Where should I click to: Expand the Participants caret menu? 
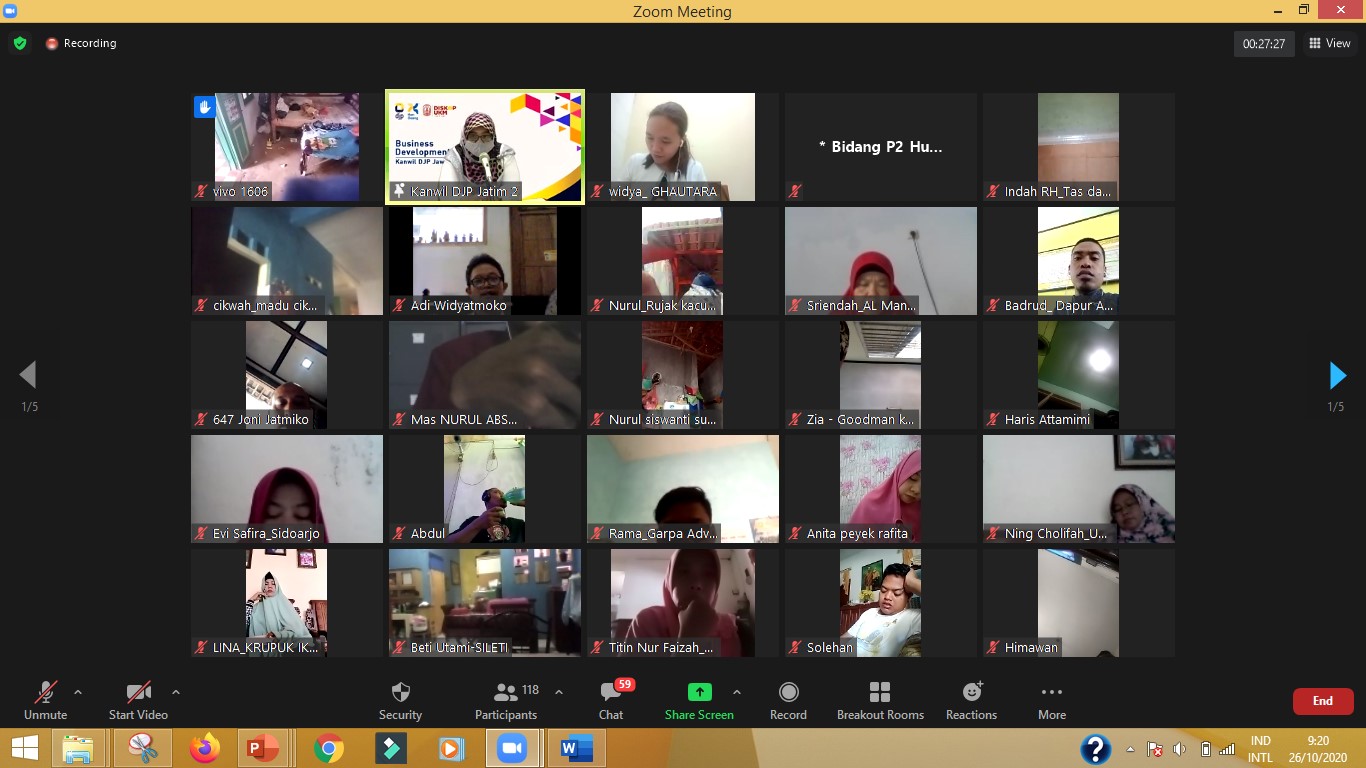click(559, 692)
